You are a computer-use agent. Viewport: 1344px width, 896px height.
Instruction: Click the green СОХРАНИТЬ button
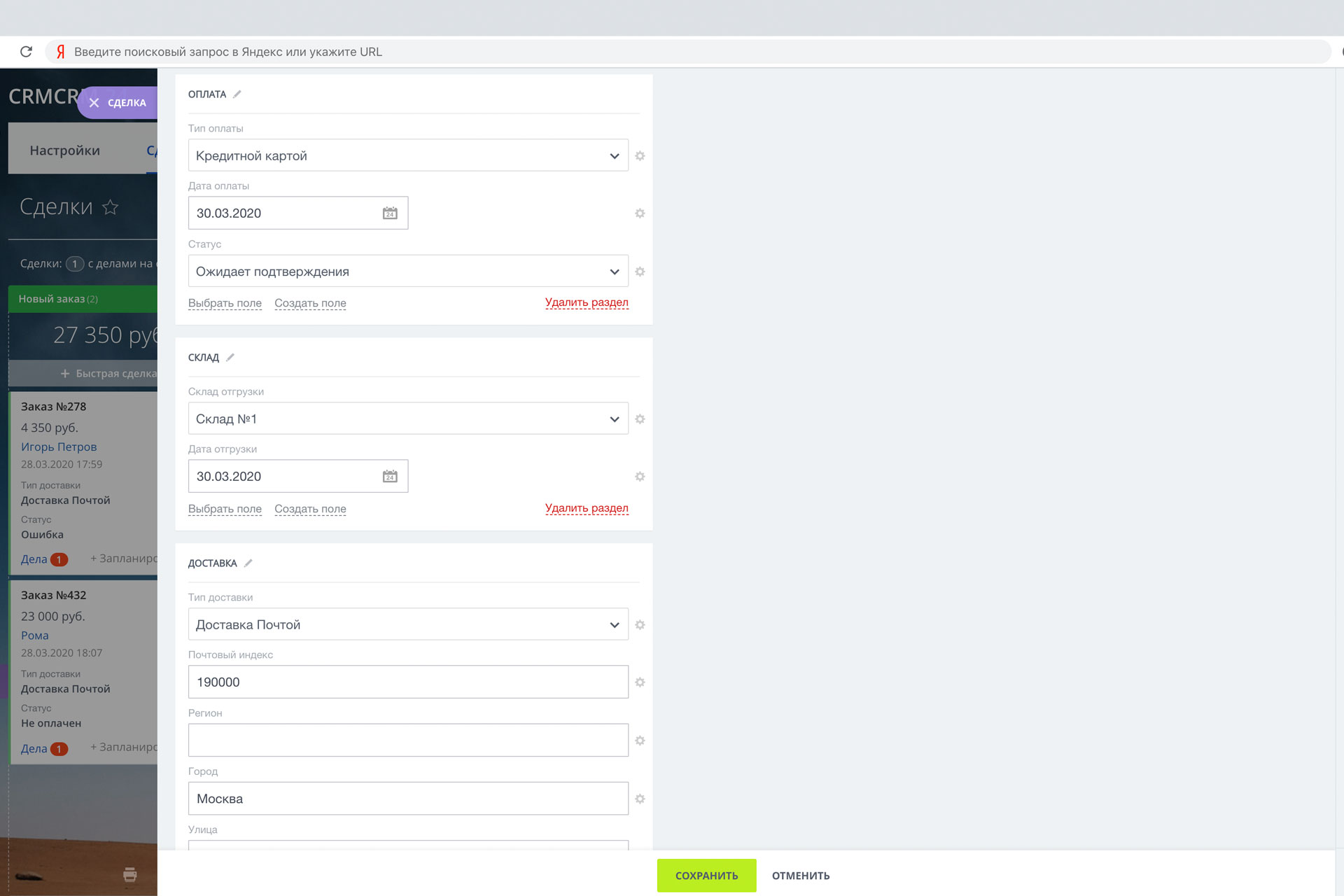click(706, 876)
